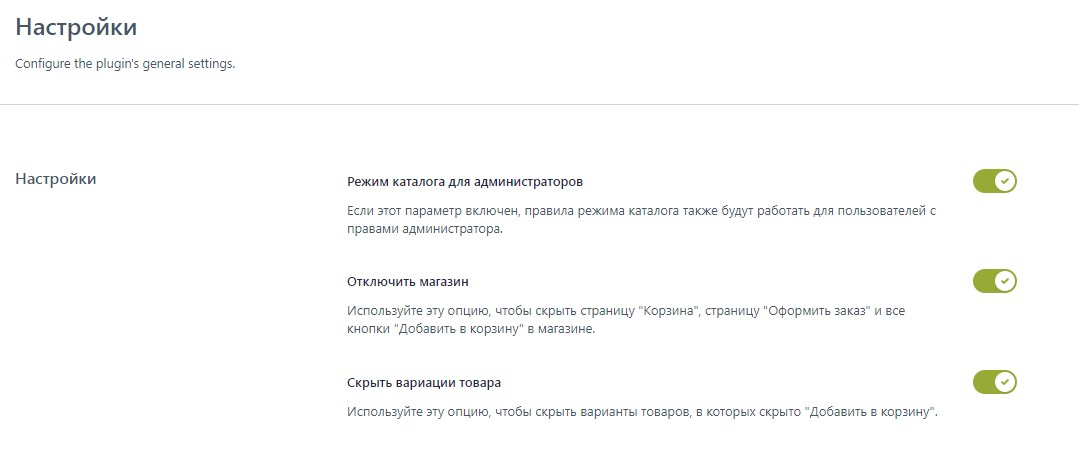This screenshot has width=1079, height=457.
Task: Click the Настройки section heading on left
Action: coord(56,179)
